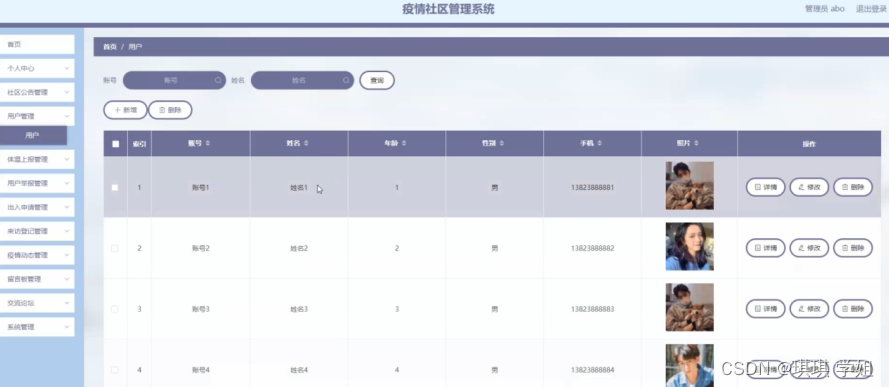Click the 姓名1 cell
Image resolution: width=889 pixels, height=387 pixels.
tap(299, 188)
